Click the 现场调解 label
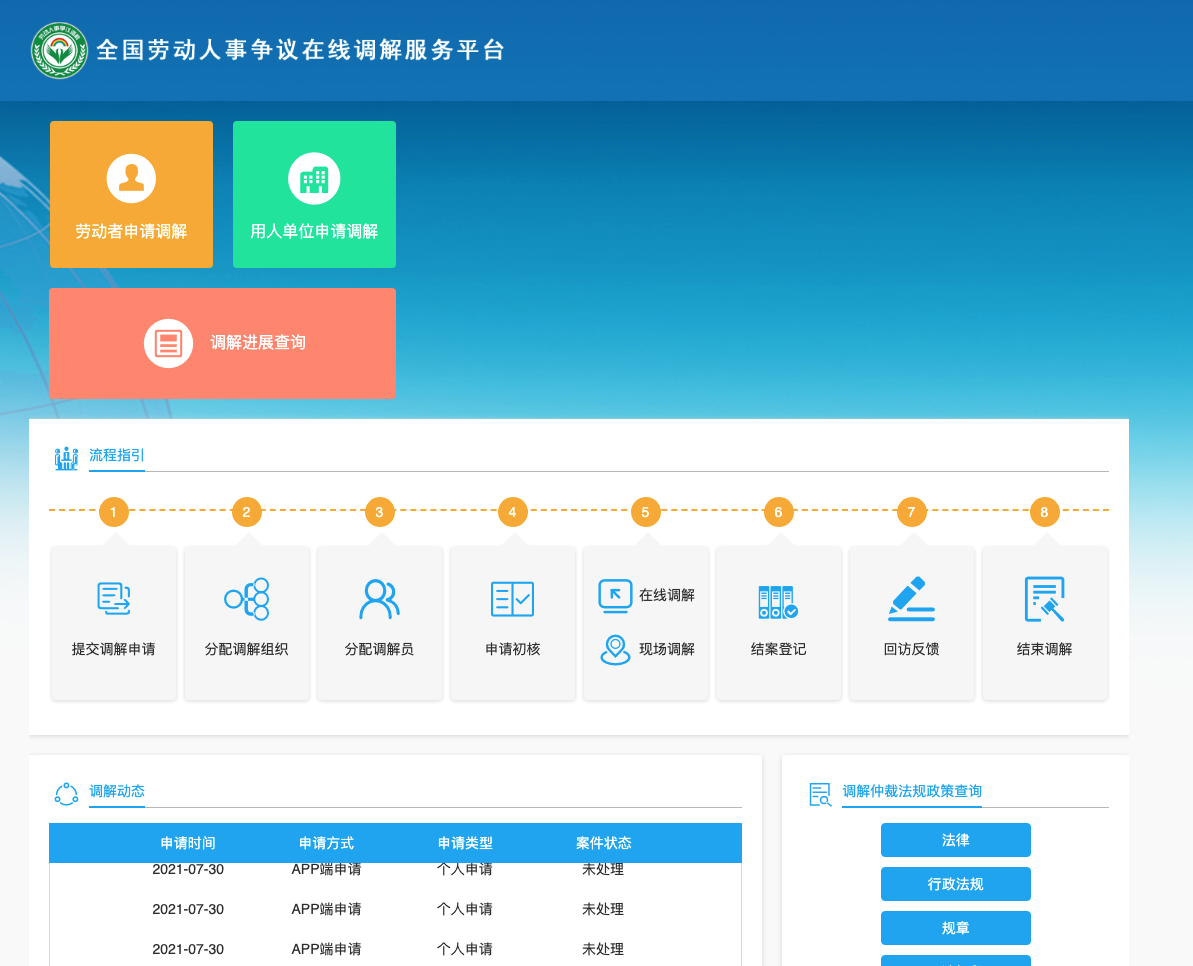 coord(667,650)
